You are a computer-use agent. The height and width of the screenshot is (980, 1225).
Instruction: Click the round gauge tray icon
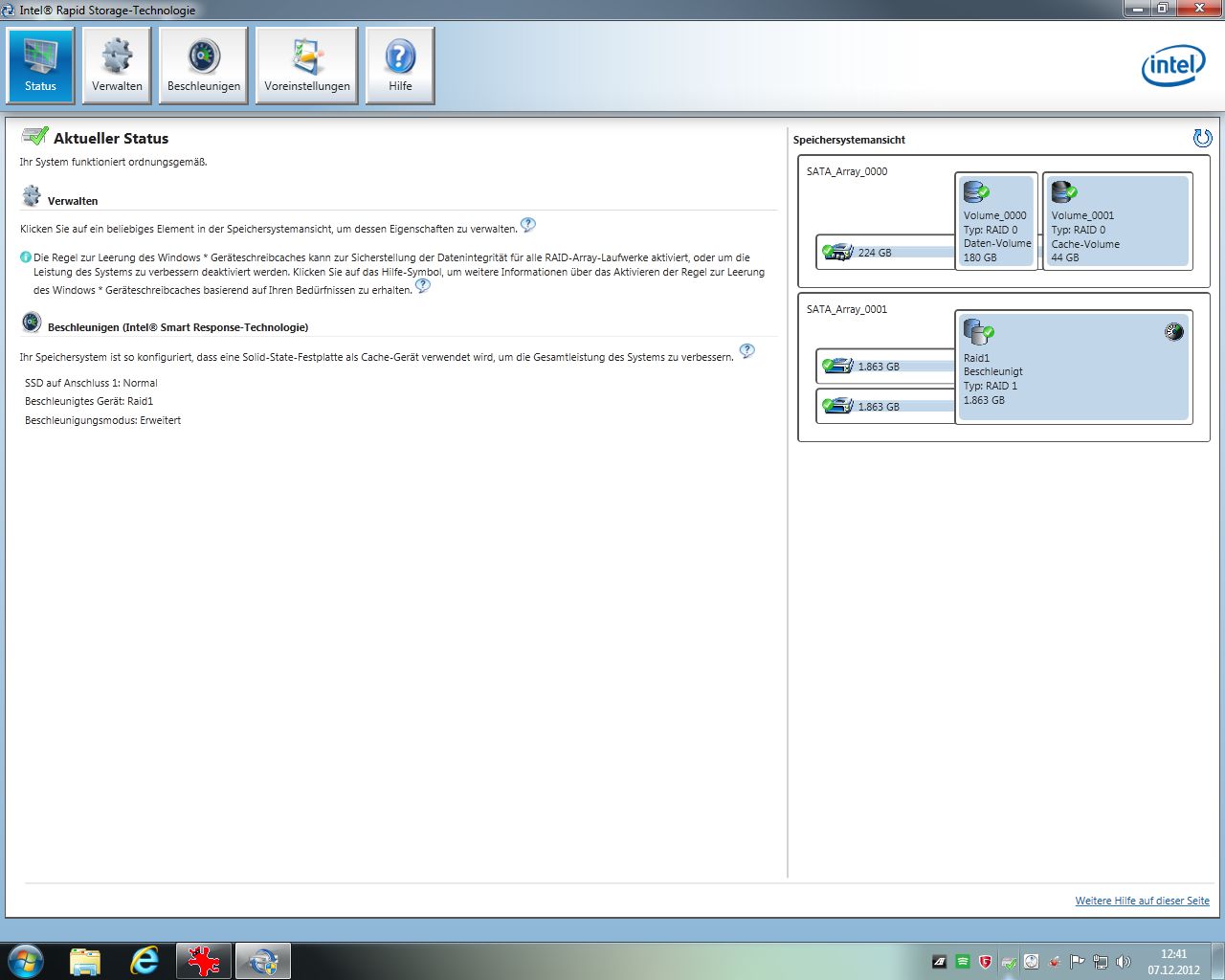click(1032, 962)
